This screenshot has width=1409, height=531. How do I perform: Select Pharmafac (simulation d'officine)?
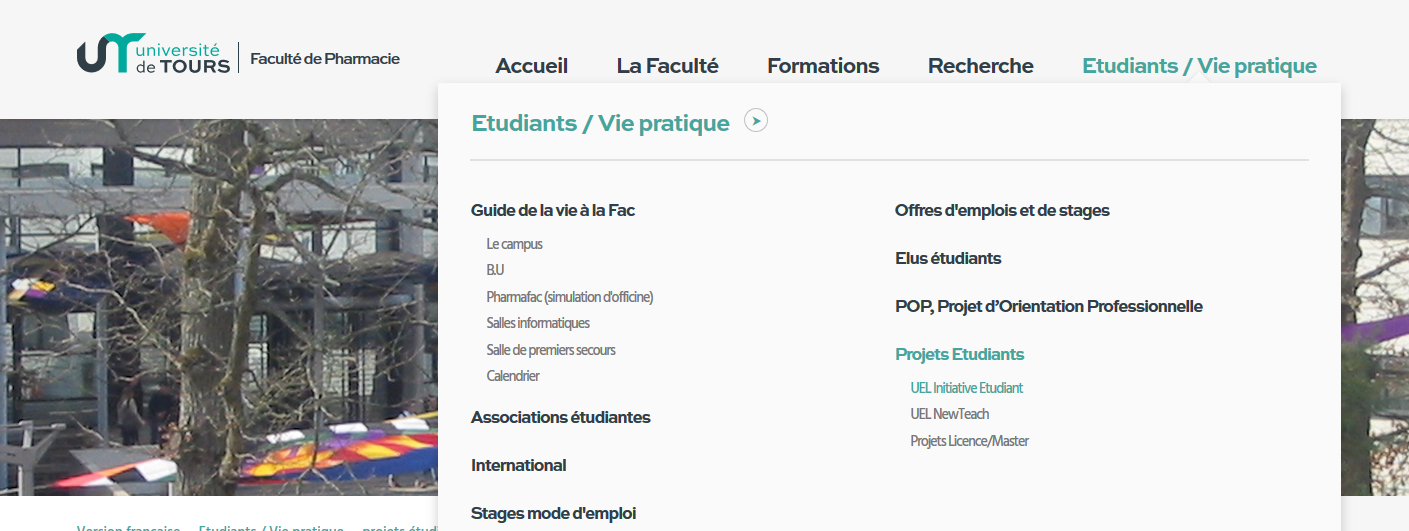pos(570,297)
